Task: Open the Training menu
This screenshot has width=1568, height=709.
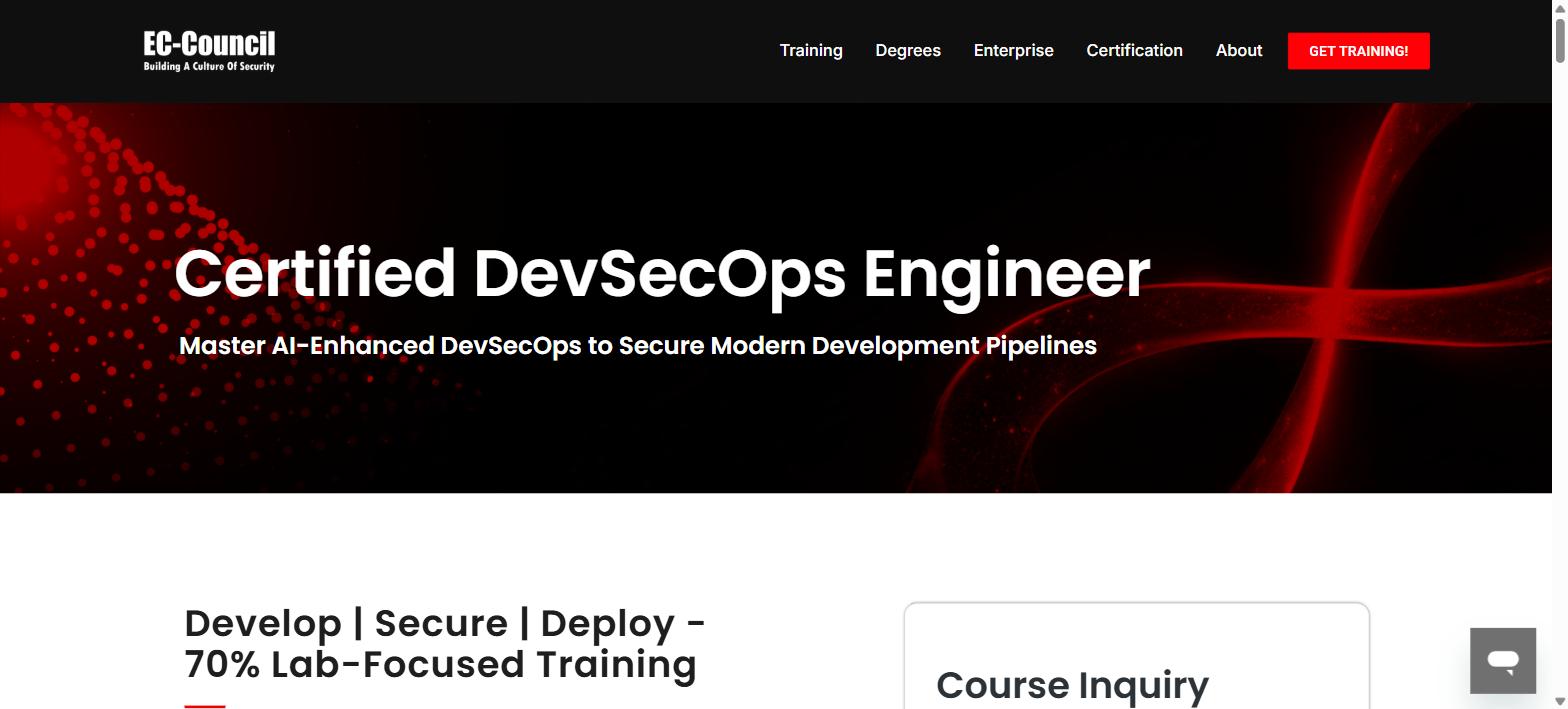Action: (811, 51)
